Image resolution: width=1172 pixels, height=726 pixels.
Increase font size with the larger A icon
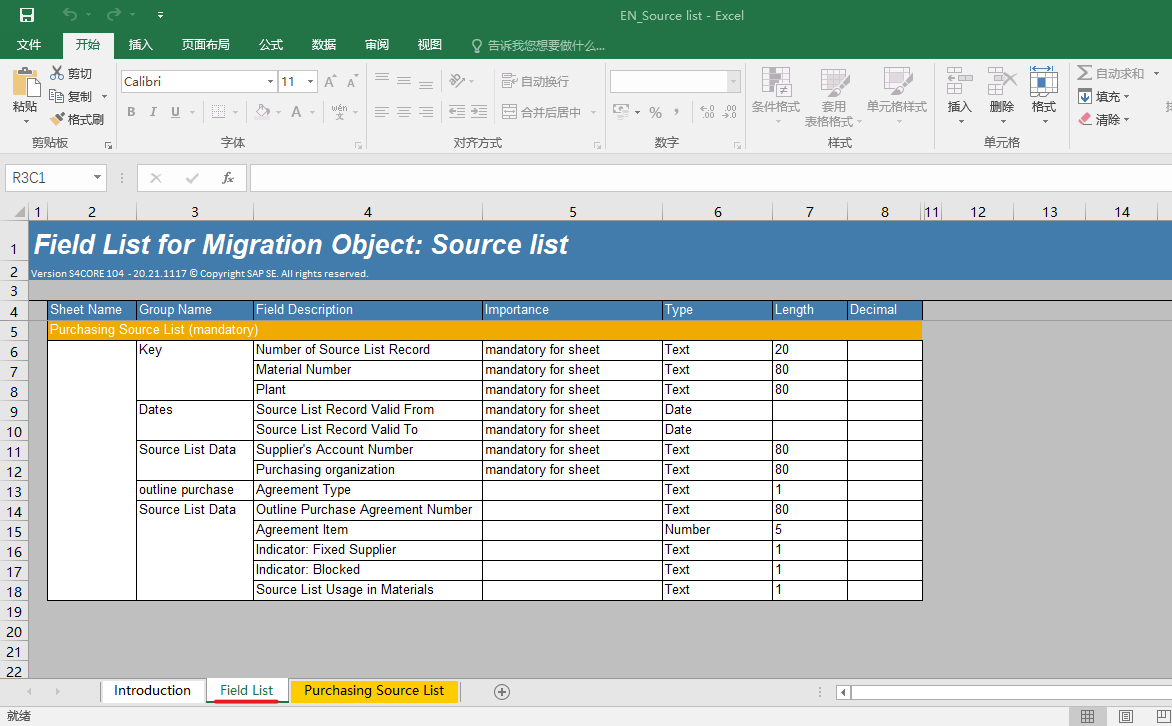[x=330, y=81]
